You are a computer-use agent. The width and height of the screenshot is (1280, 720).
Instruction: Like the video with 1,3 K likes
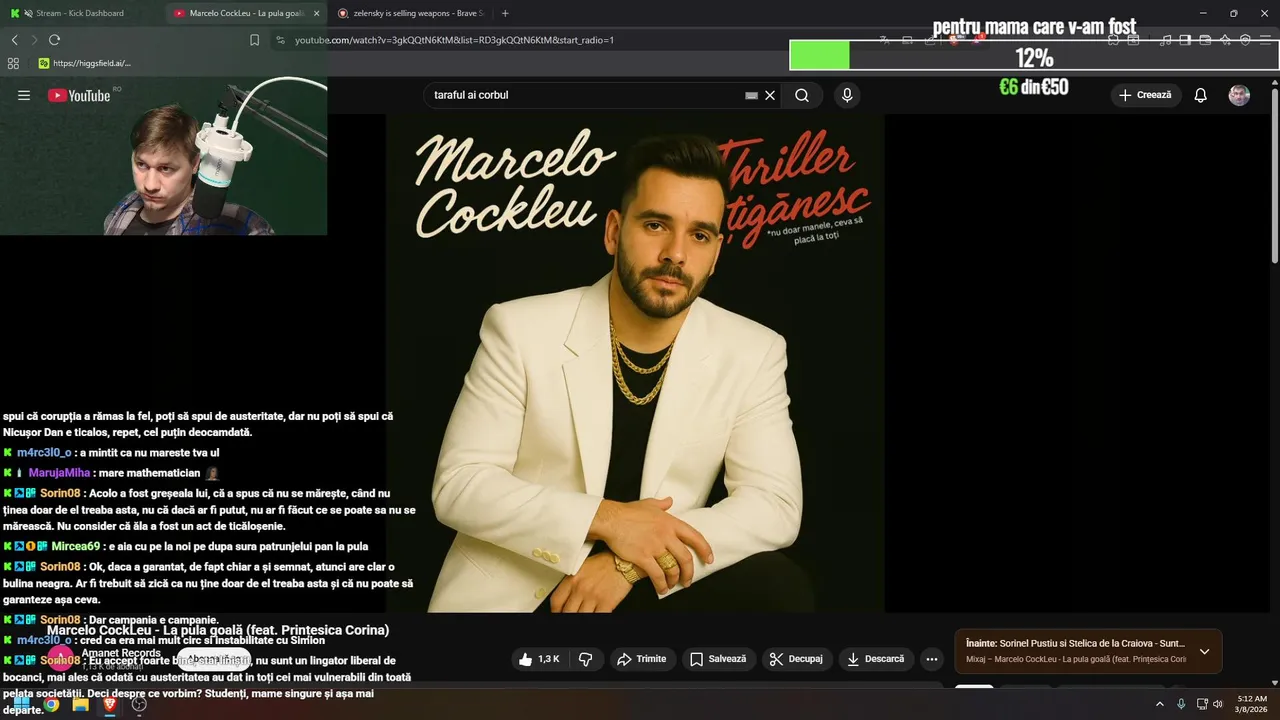(x=540, y=659)
